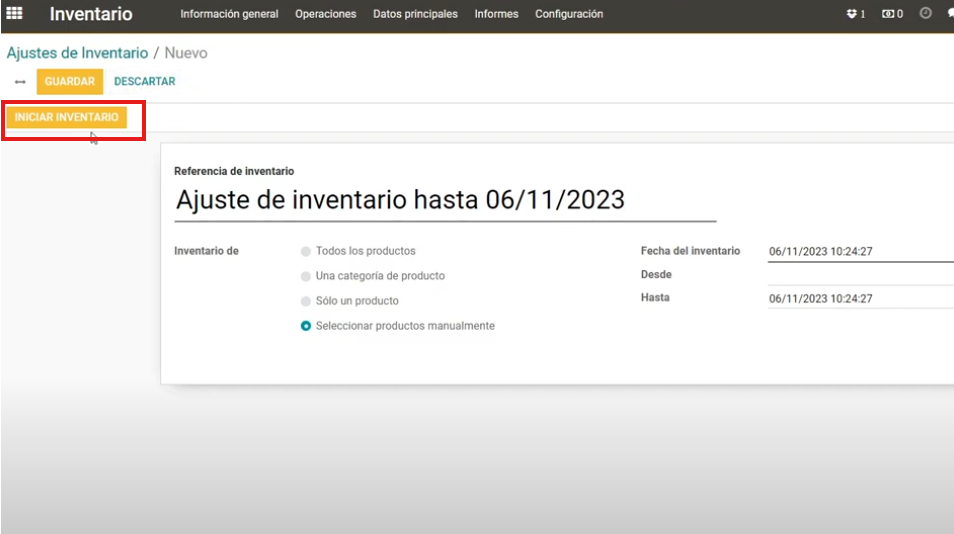Select Sólo un producto radio option
The width and height of the screenshot is (954, 534).
tap(305, 301)
